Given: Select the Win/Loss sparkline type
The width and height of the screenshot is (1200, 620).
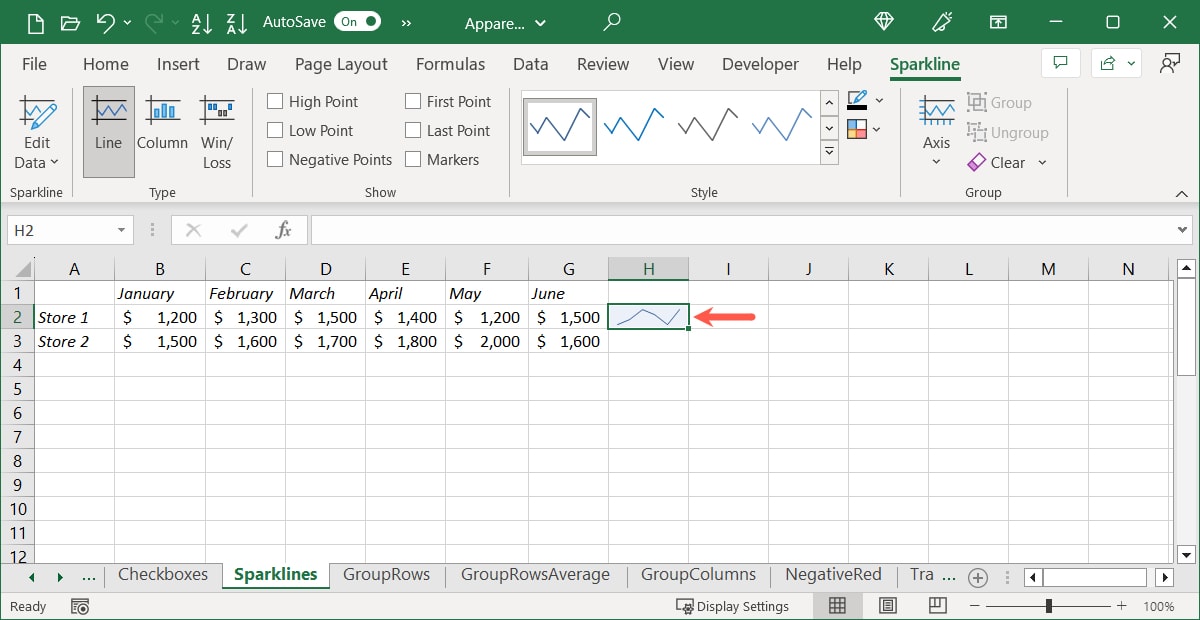Looking at the screenshot, I should click(217, 130).
